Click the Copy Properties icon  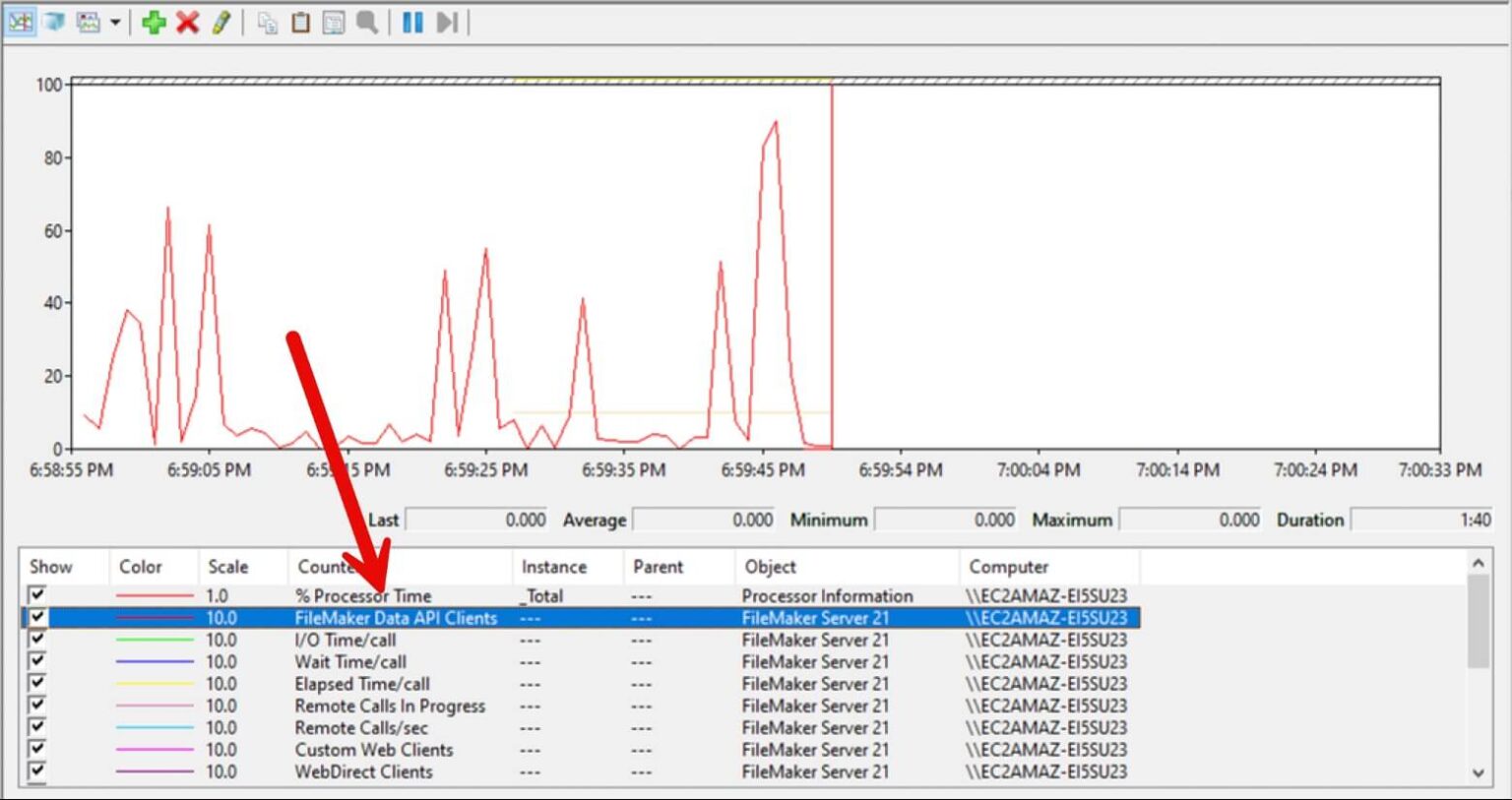(268, 22)
